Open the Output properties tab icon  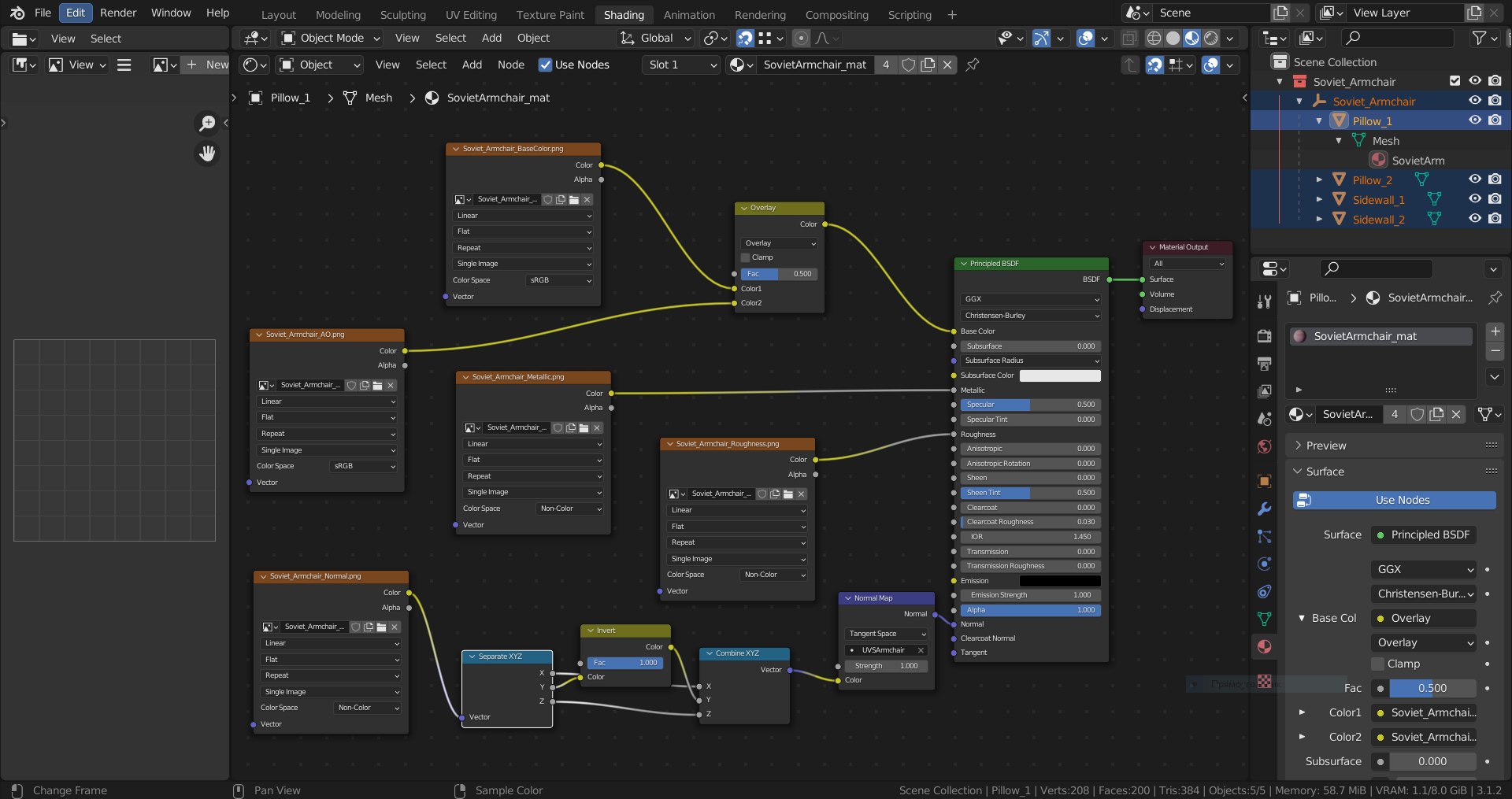point(1264,364)
